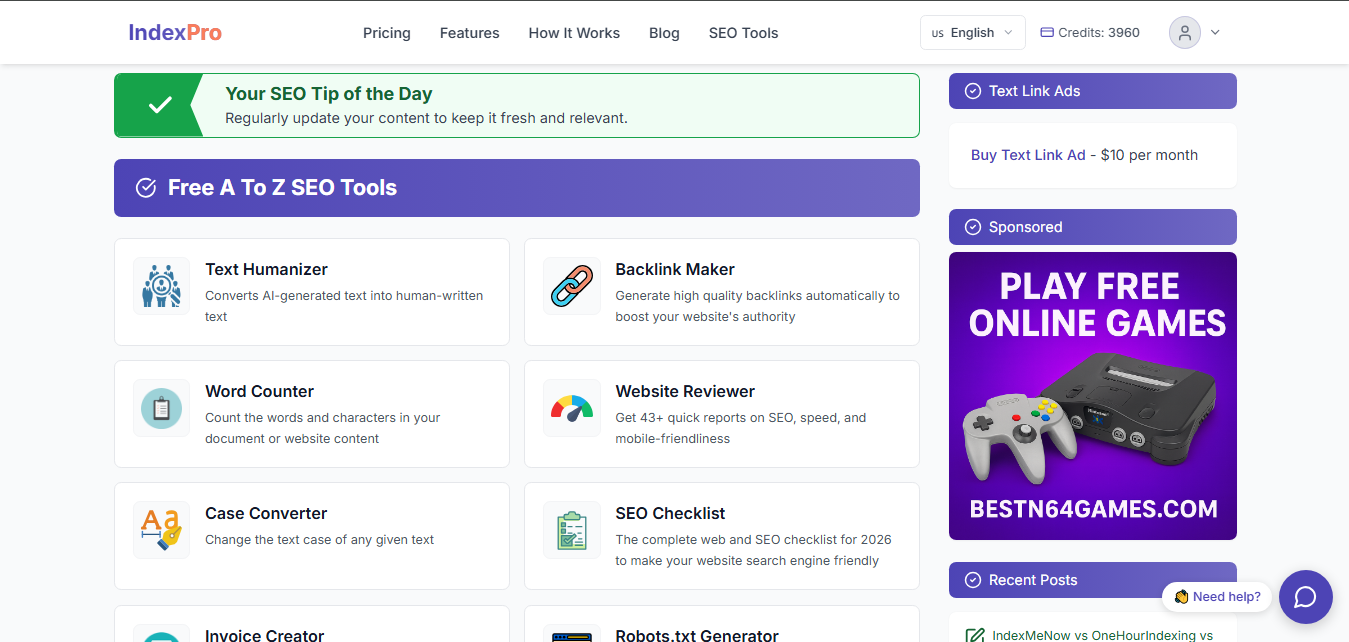The height and width of the screenshot is (642, 1349).
Task: Open the Case Converter Aa icon
Action: [161, 530]
